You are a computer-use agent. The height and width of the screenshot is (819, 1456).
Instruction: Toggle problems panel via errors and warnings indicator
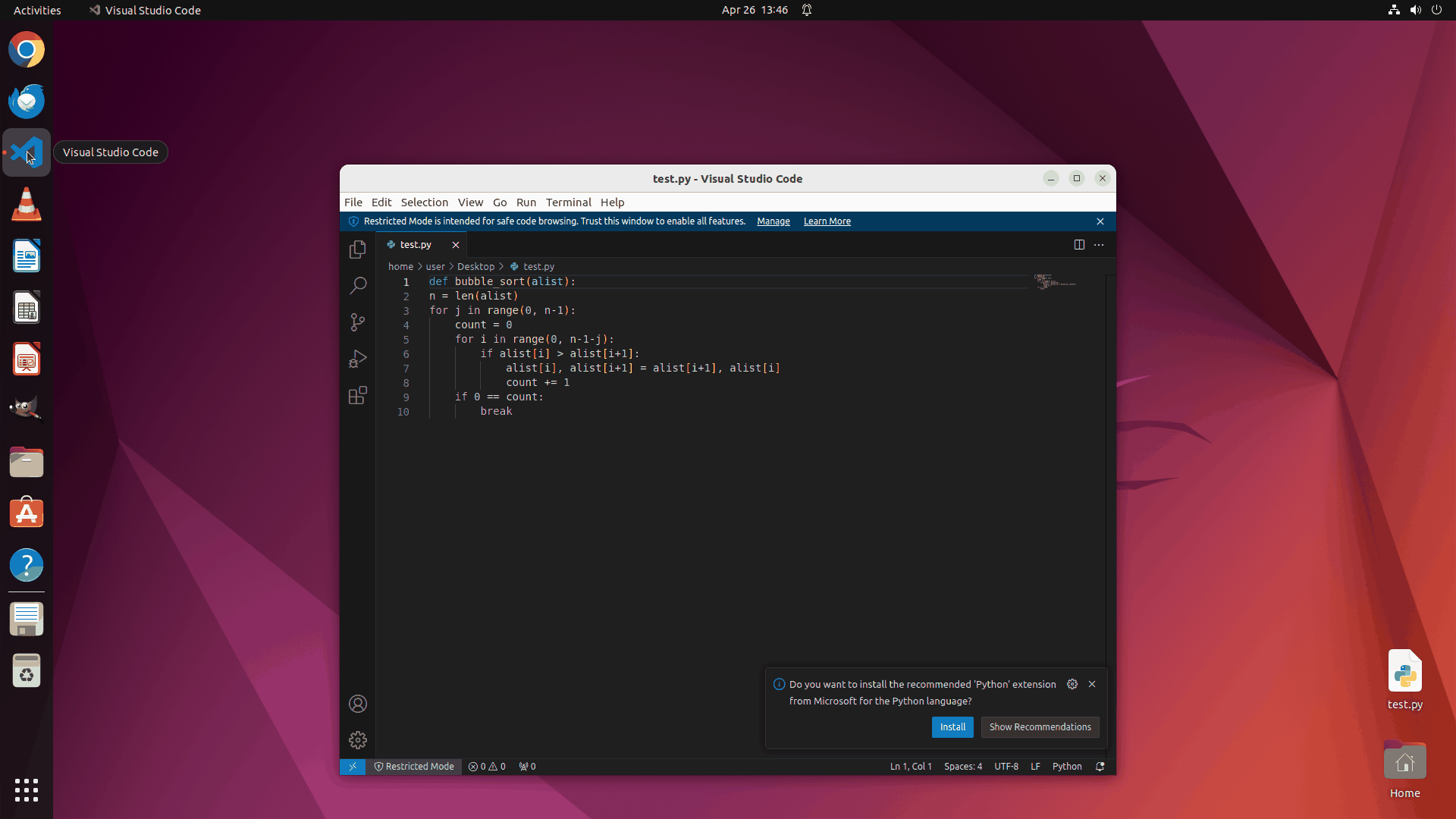pos(487,767)
